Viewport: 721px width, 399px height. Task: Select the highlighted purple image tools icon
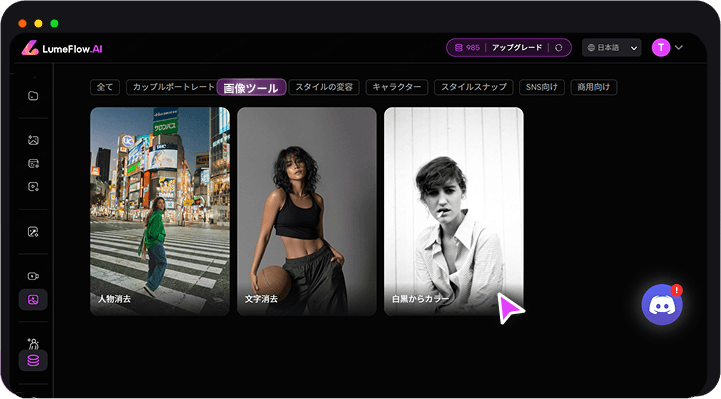(x=33, y=300)
